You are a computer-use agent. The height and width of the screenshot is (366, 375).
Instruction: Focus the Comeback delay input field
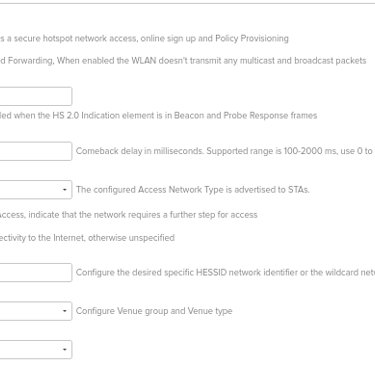(x=36, y=151)
